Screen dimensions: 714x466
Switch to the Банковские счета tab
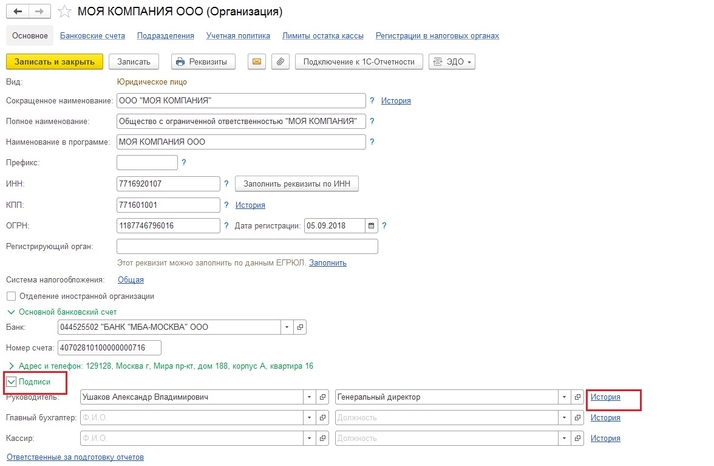92,36
